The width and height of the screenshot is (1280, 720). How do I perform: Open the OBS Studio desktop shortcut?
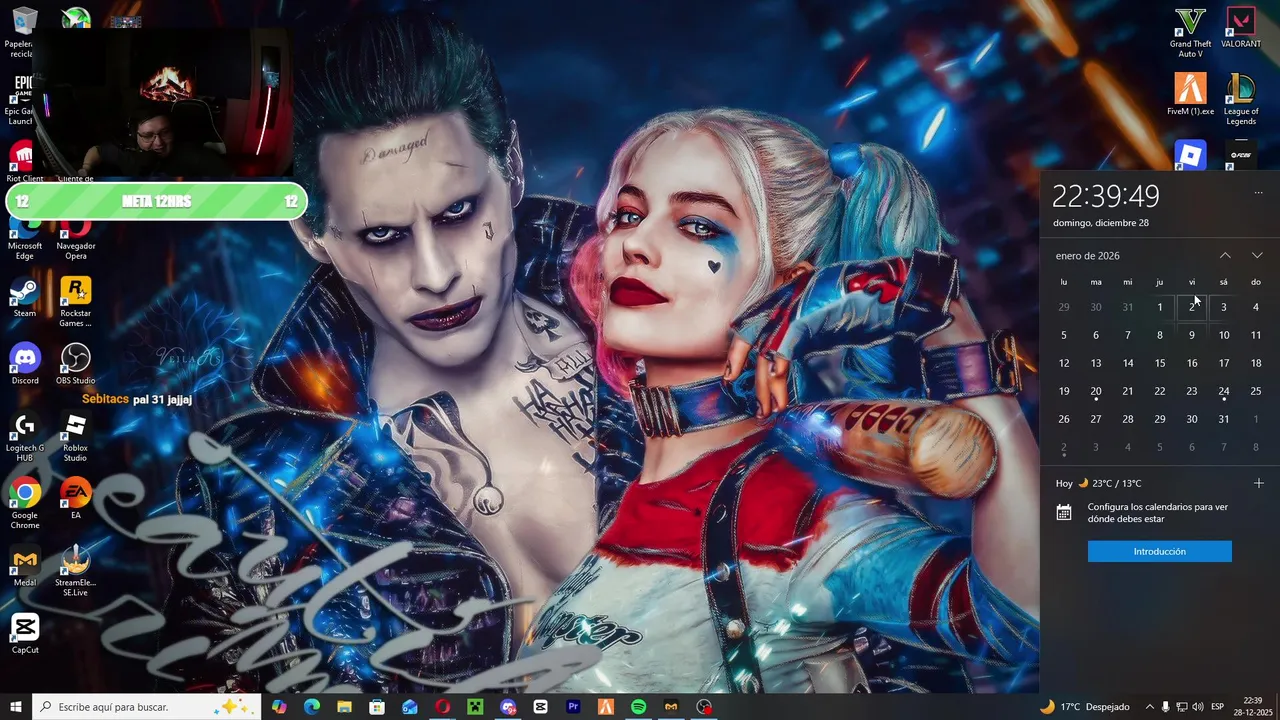pyautogui.click(x=76, y=364)
